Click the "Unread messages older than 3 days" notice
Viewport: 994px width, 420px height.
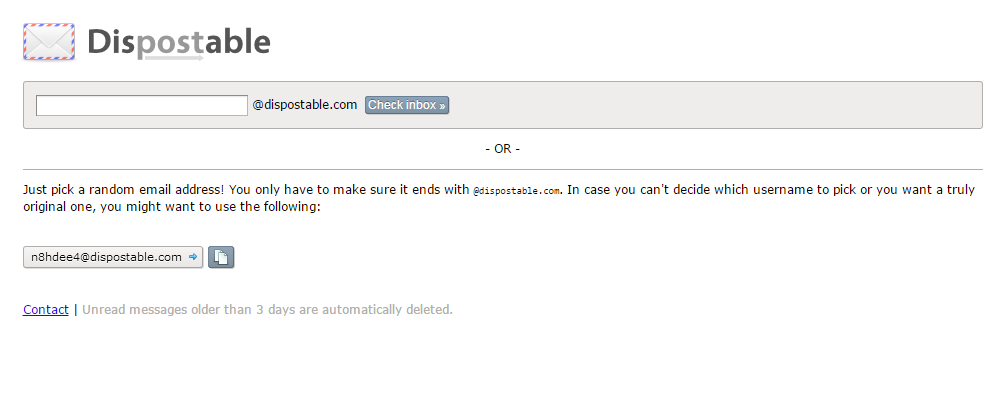click(x=268, y=310)
